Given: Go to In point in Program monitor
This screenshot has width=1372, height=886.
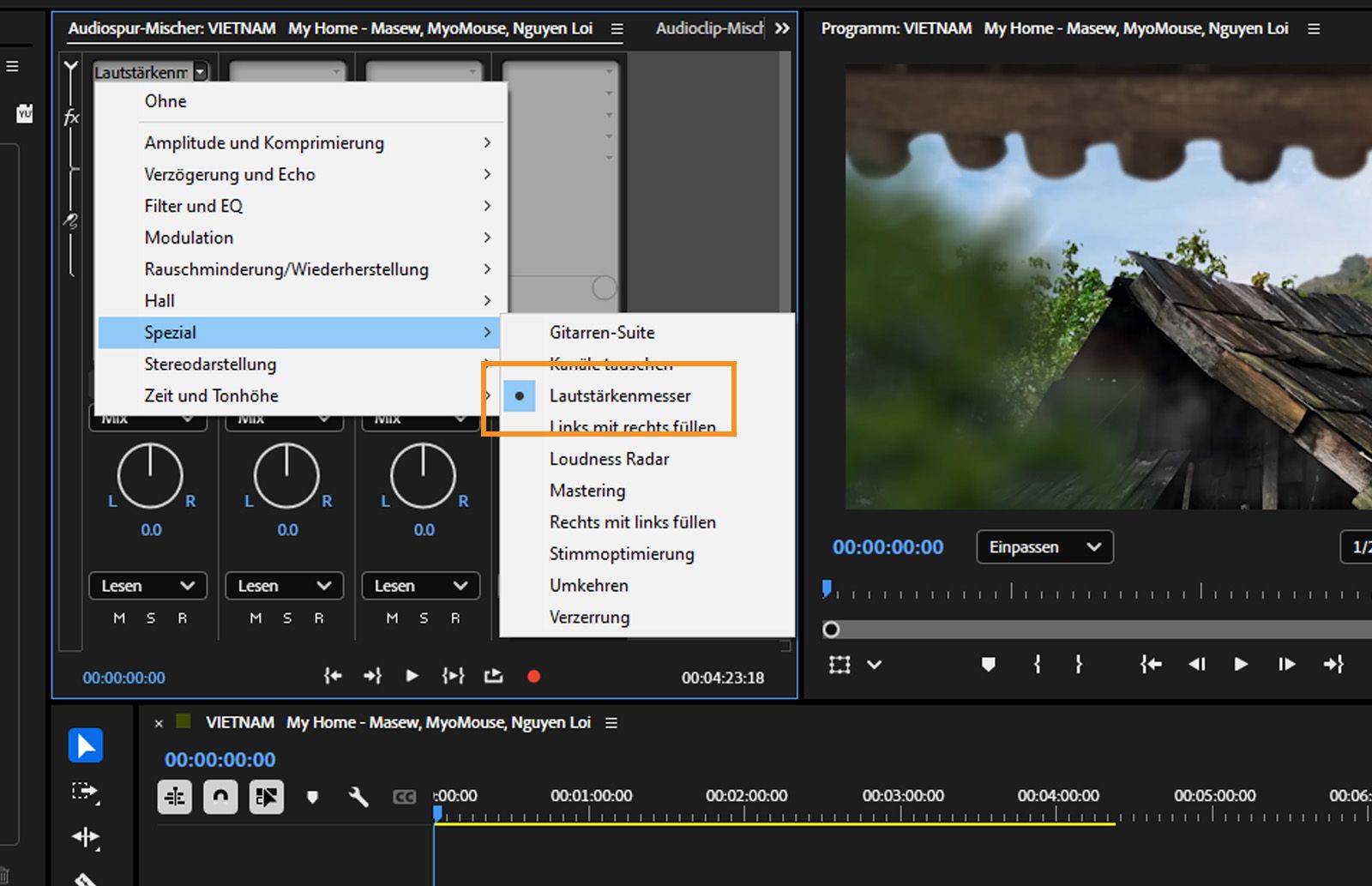Looking at the screenshot, I should pos(1151,664).
